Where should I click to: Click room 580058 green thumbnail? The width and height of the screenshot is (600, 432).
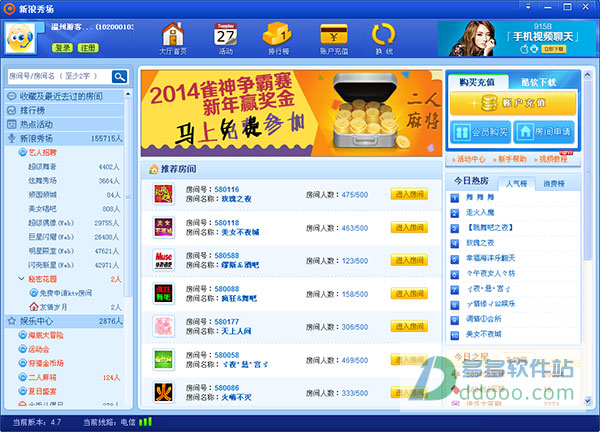click(164, 359)
